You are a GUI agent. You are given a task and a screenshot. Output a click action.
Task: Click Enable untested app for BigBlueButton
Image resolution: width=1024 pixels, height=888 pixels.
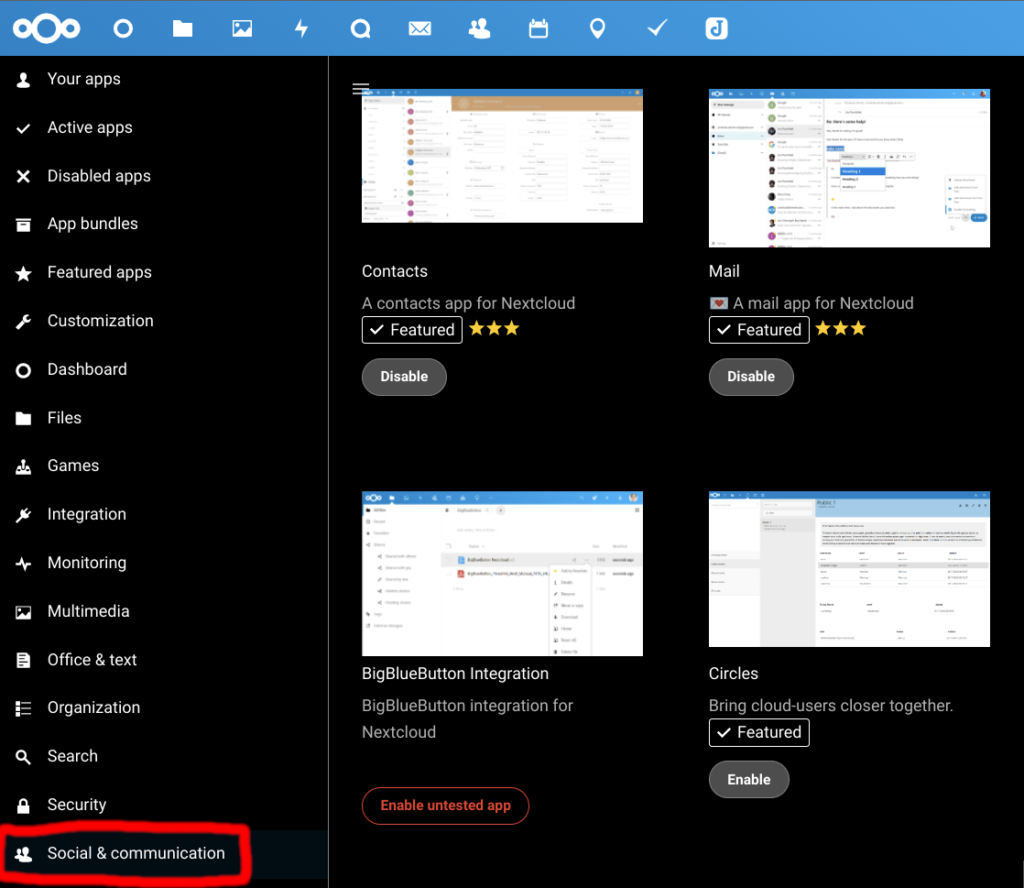(x=445, y=806)
